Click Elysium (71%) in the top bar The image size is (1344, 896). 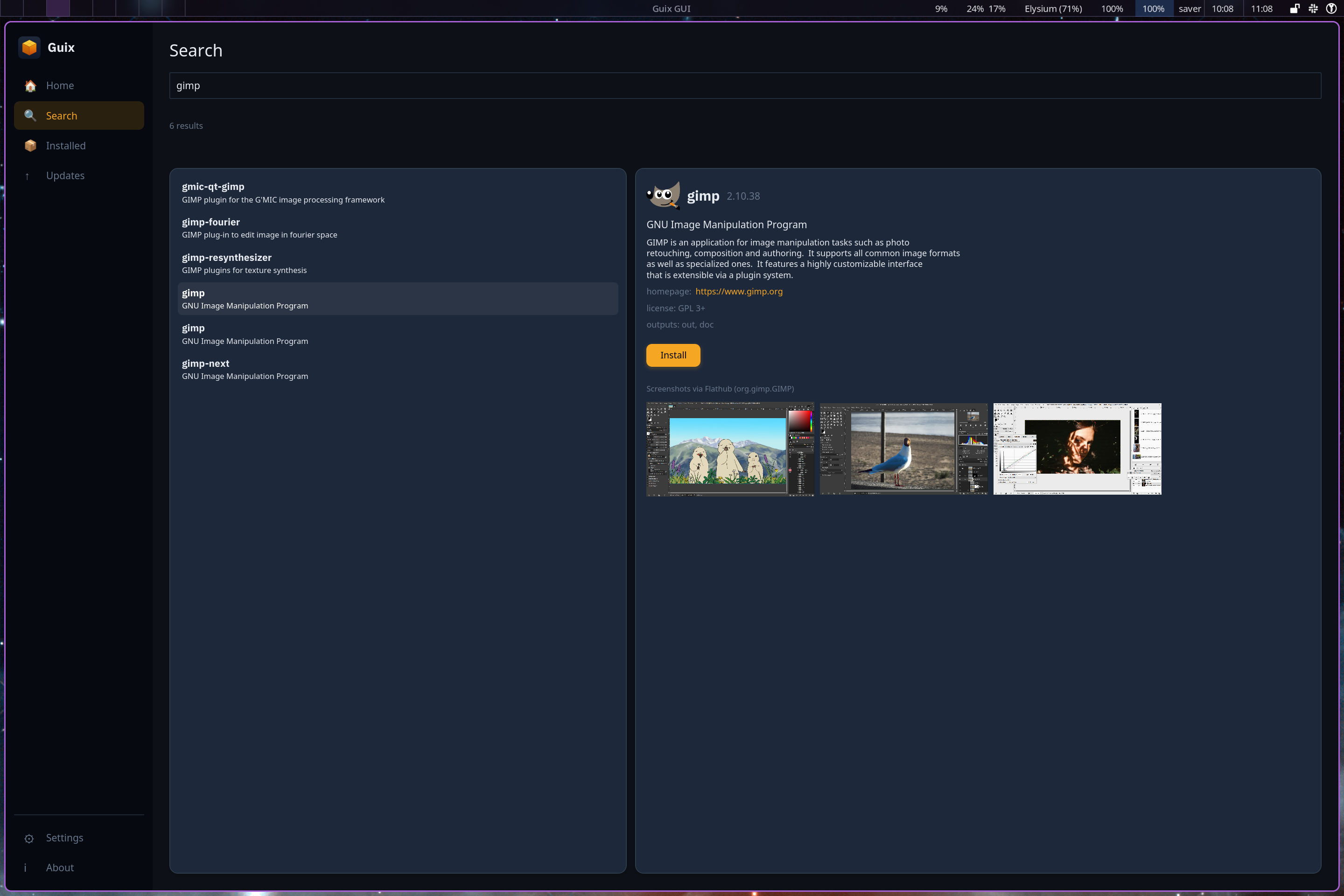click(x=1053, y=8)
